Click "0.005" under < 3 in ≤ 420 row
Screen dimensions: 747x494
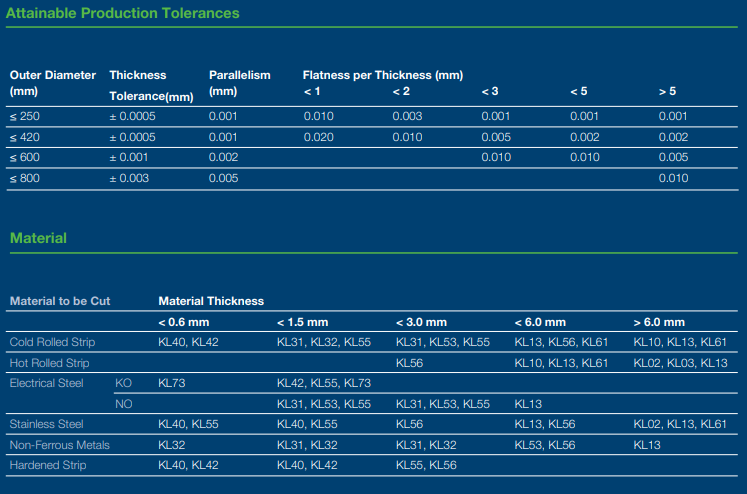[x=496, y=137]
